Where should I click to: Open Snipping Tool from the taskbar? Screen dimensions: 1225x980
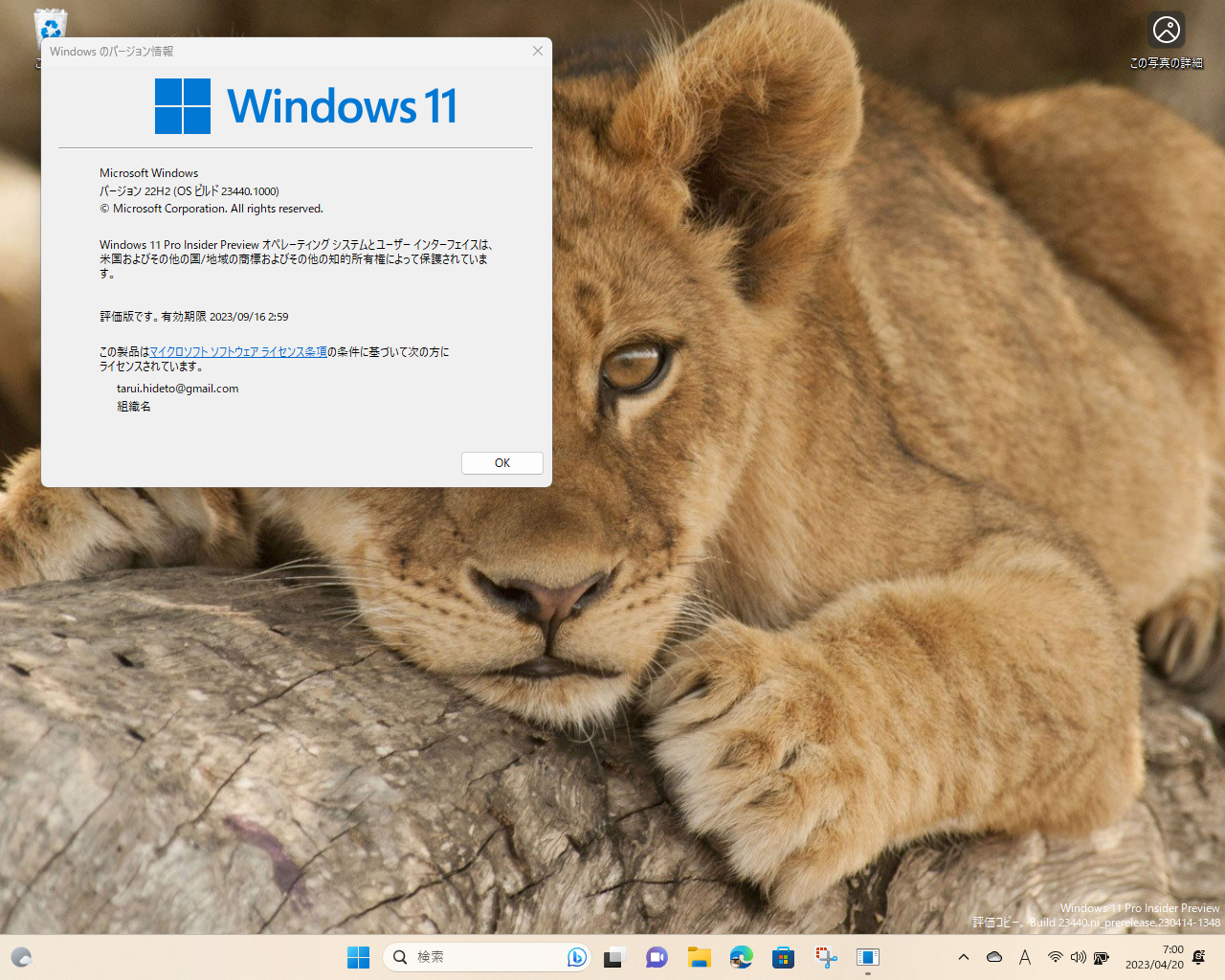point(825,957)
